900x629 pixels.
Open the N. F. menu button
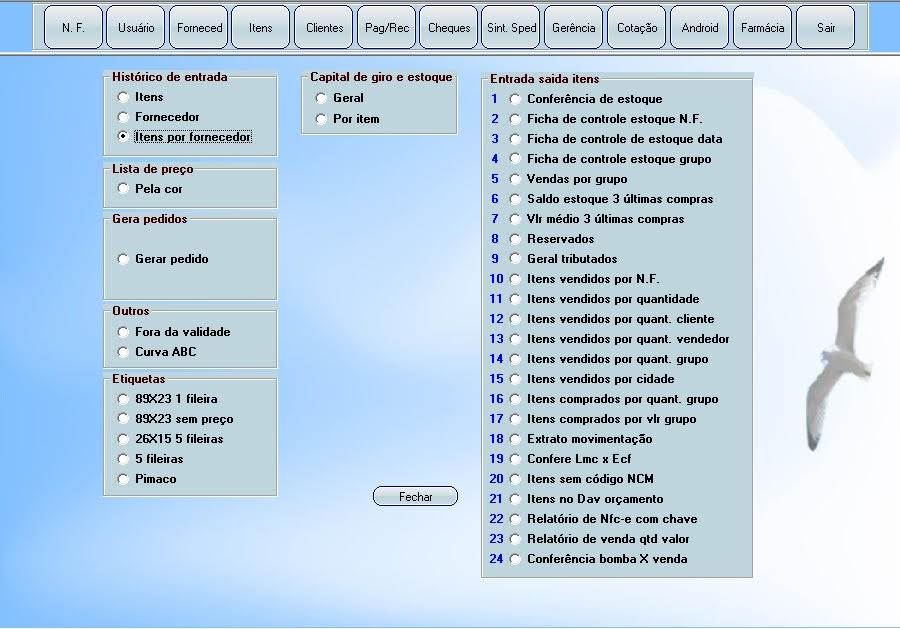point(73,28)
